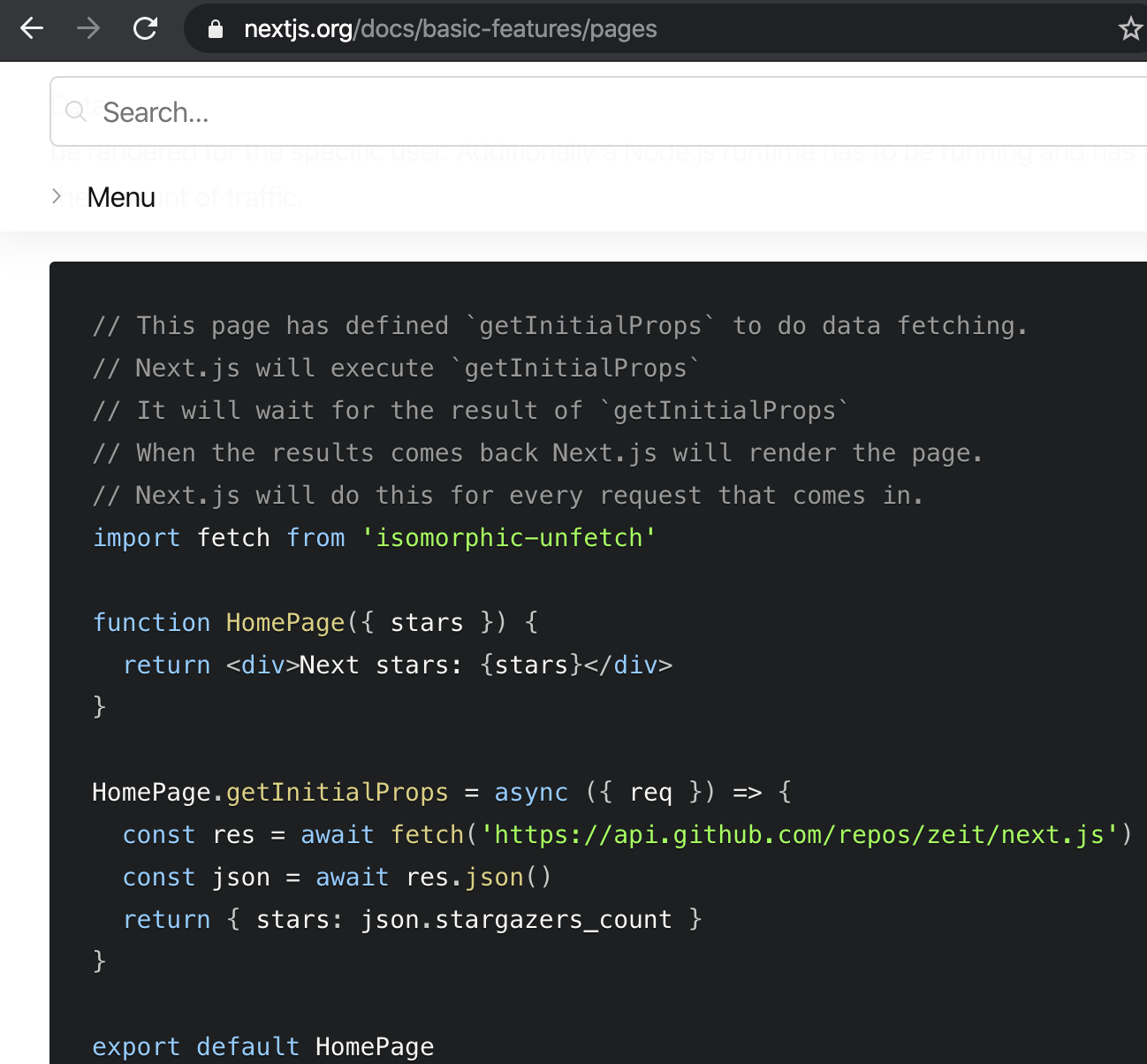Click the "function HomePage({ stars }) {" line
Screen dimensions: 1147x1064
pyautogui.click(x=315, y=622)
